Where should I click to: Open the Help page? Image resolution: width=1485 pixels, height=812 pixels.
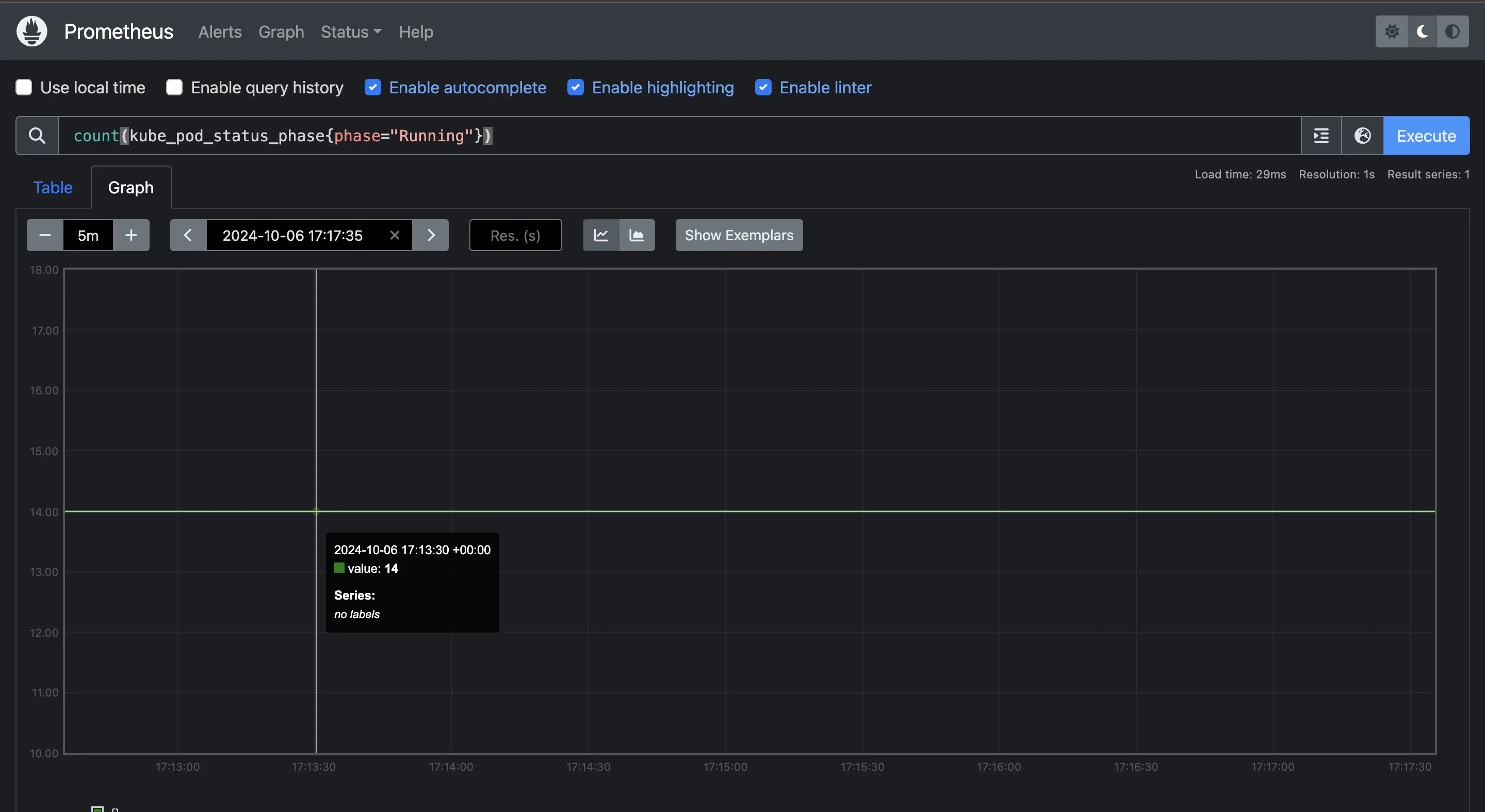click(416, 31)
